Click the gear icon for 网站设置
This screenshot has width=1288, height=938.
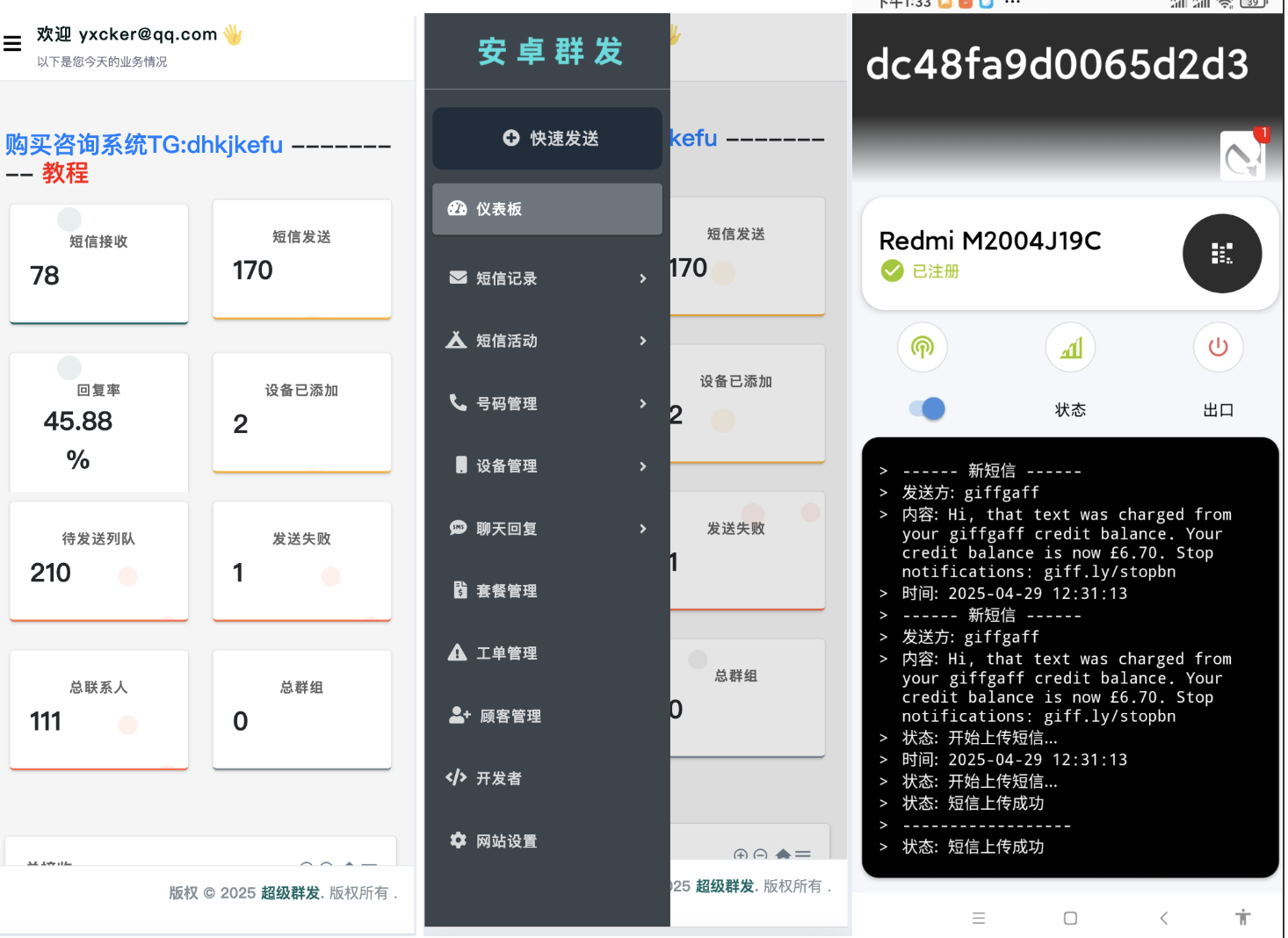[x=458, y=841]
